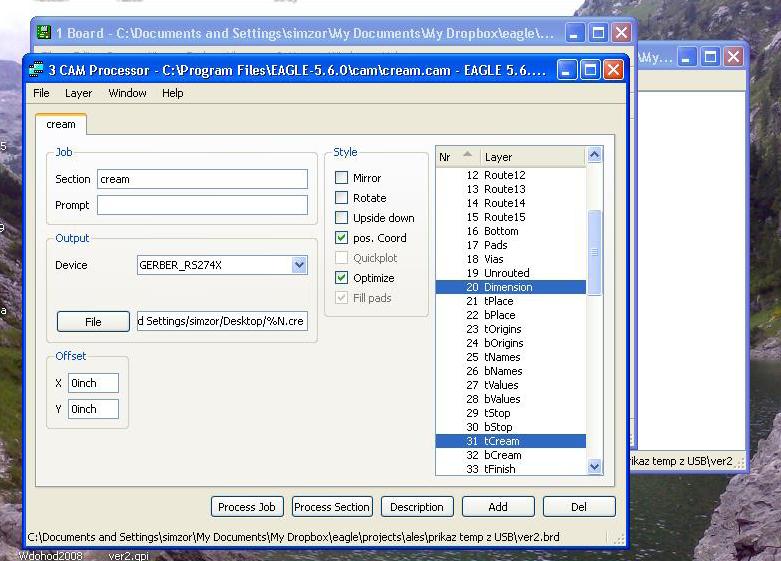This screenshot has width=781, height=561.
Task: Maximize the partially hidden background window
Action: coord(710,57)
